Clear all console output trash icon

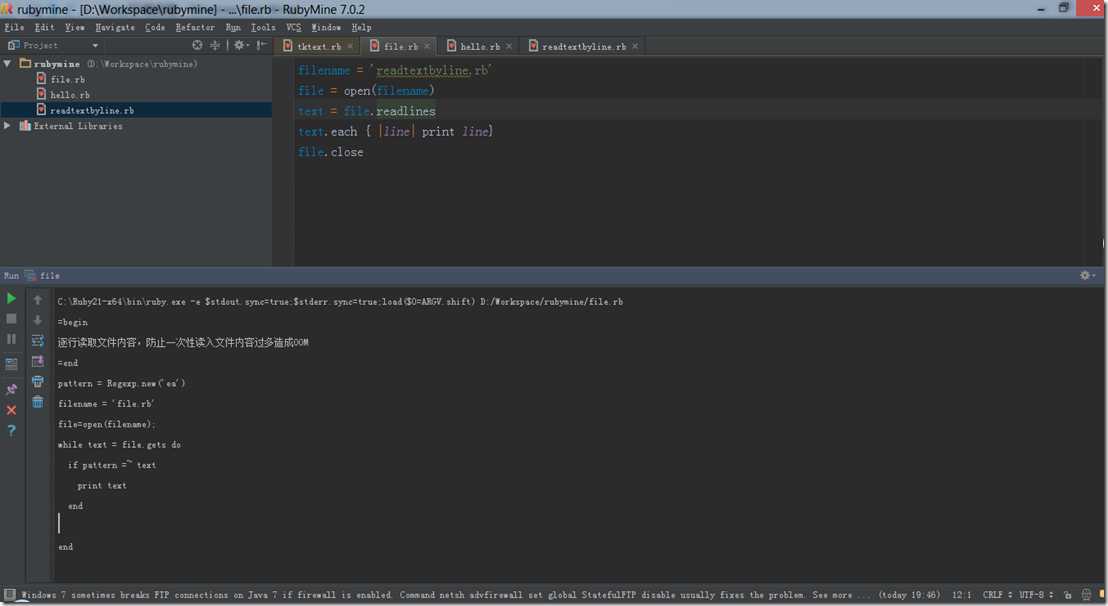click(37, 402)
